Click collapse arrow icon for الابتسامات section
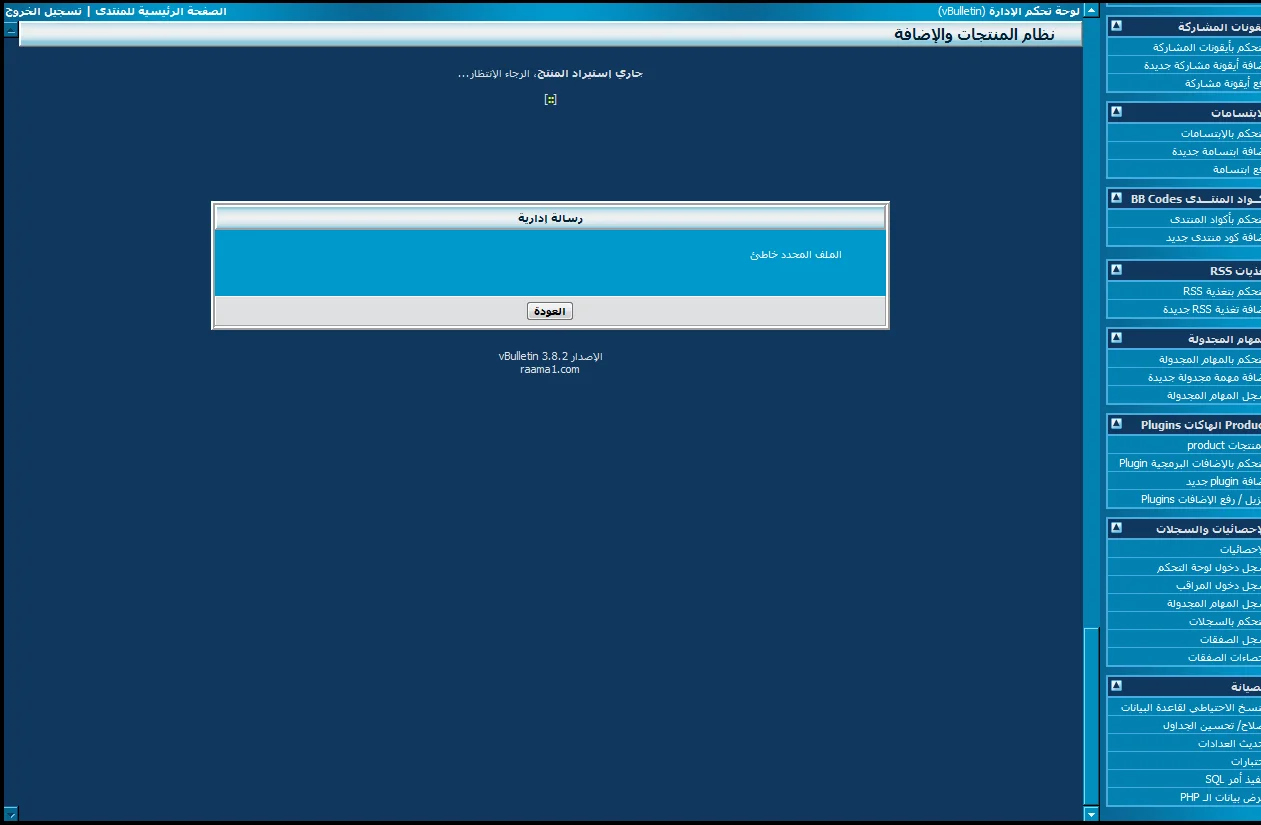Screen dimensions: 1261x825 click(1116, 112)
